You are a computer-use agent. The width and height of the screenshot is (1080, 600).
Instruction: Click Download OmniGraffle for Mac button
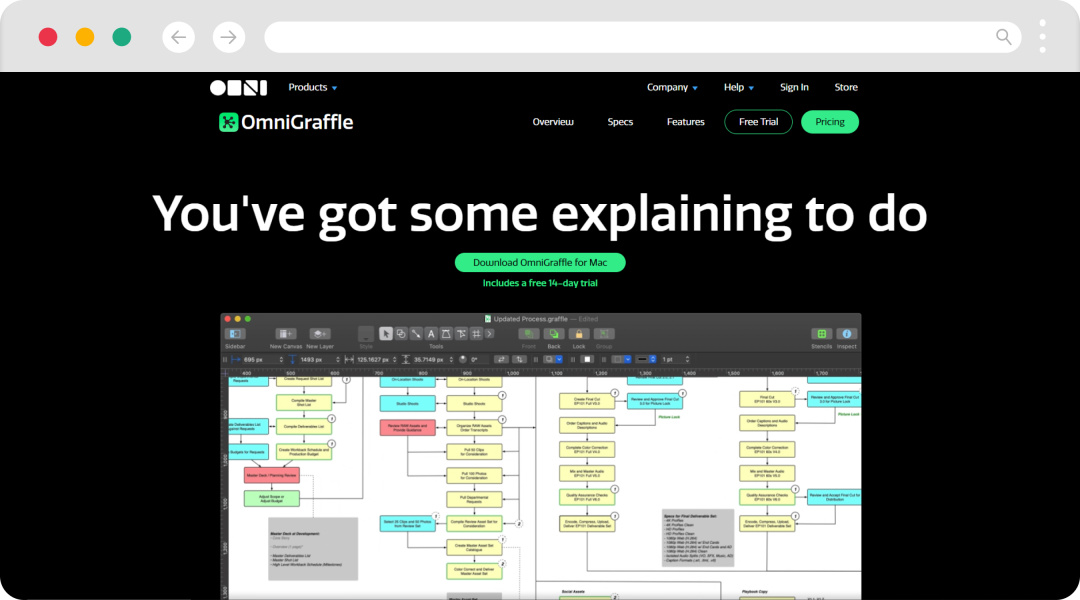point(540,262)
